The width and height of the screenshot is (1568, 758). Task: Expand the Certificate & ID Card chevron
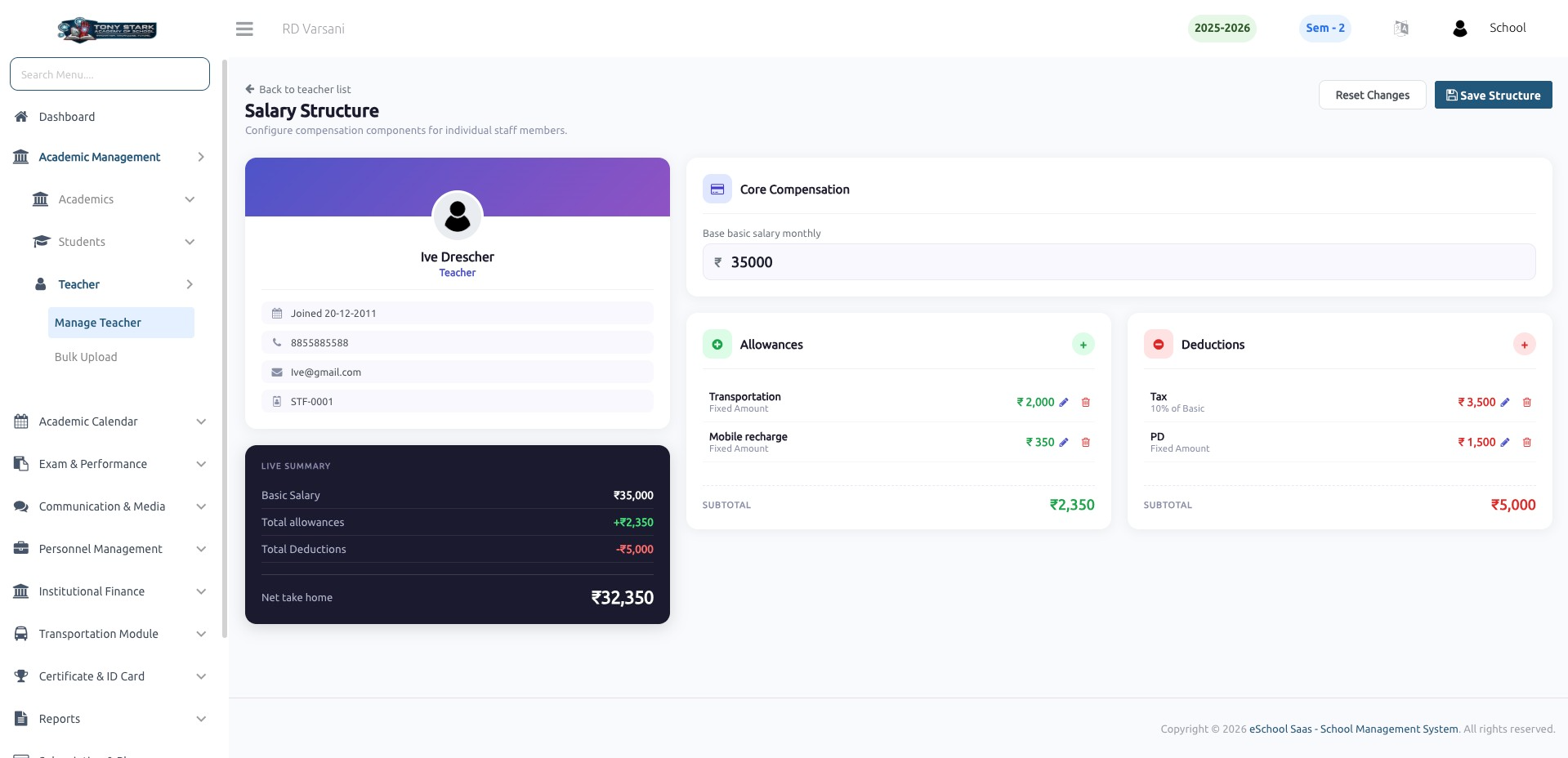tap(201, 676)
